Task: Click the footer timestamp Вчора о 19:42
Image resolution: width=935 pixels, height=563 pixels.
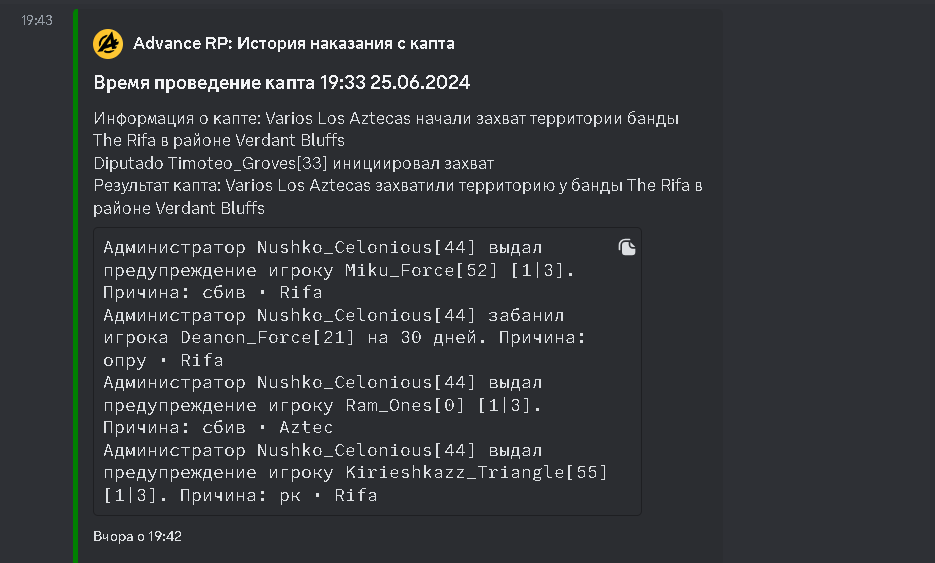Action: pyautogui.click(x=137, y=537)
